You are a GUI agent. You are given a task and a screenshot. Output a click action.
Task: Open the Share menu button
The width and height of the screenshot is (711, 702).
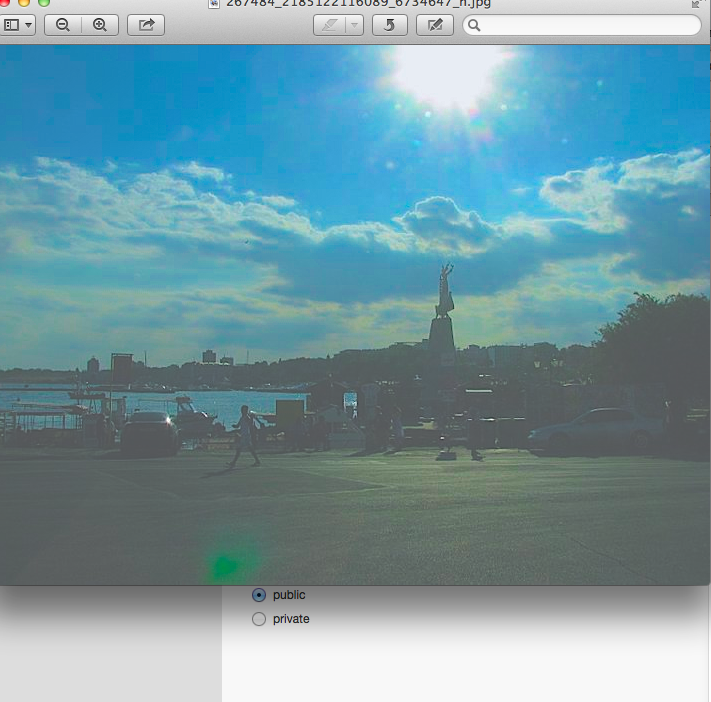tap(146, 25)
